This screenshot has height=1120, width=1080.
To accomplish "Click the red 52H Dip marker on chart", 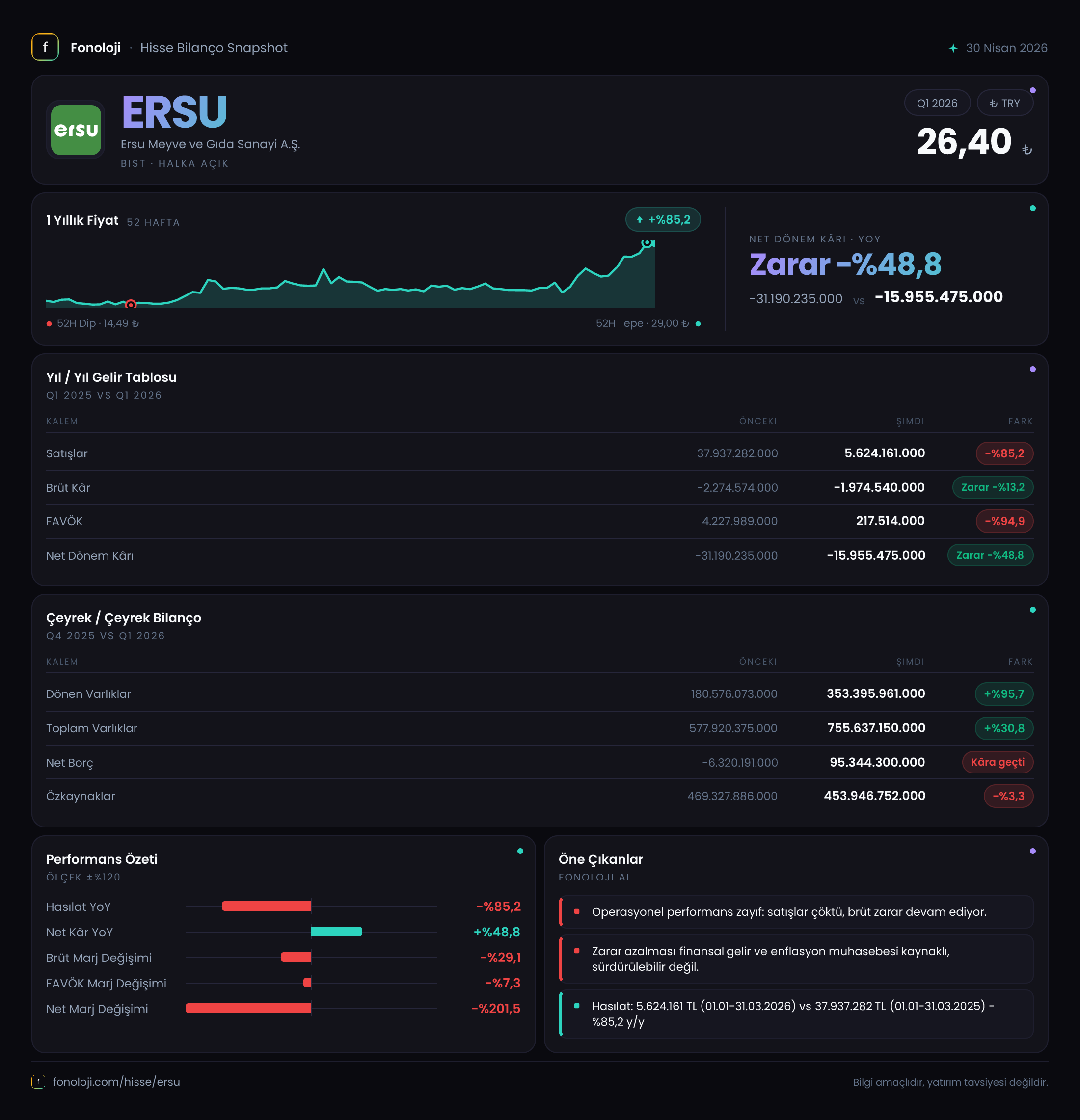I will coord(131,304).
